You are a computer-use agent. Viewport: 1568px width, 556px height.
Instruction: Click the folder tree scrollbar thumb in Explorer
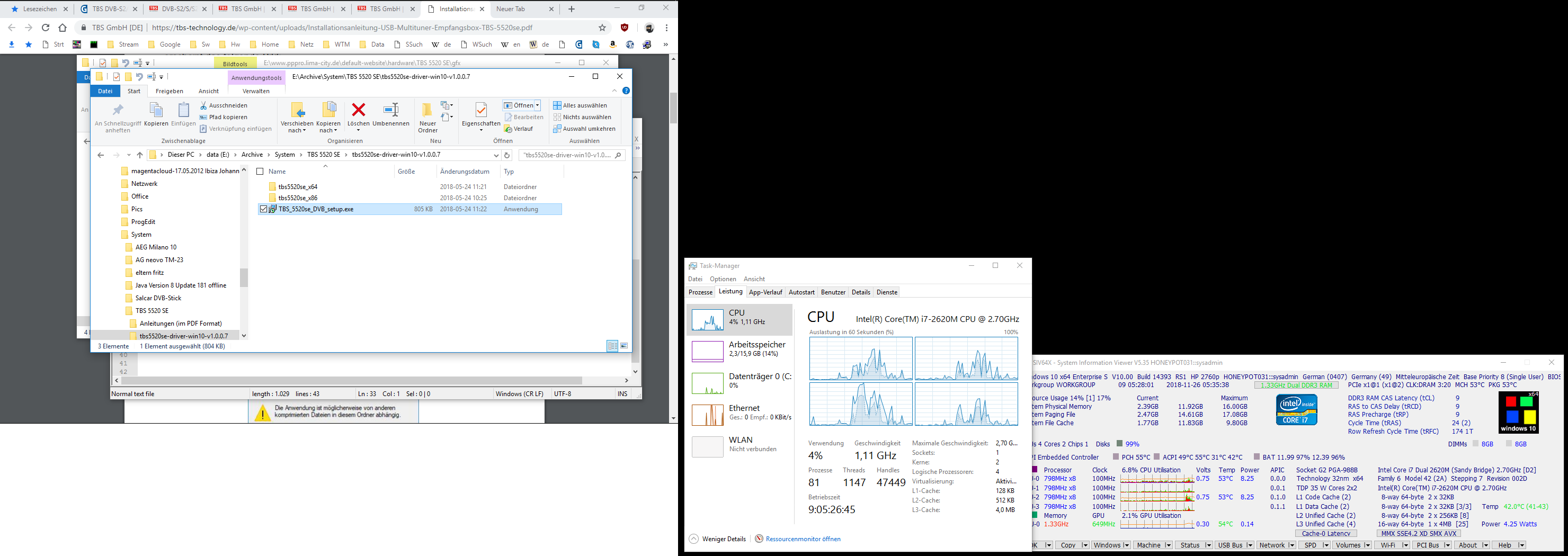(x=244, y=277)
